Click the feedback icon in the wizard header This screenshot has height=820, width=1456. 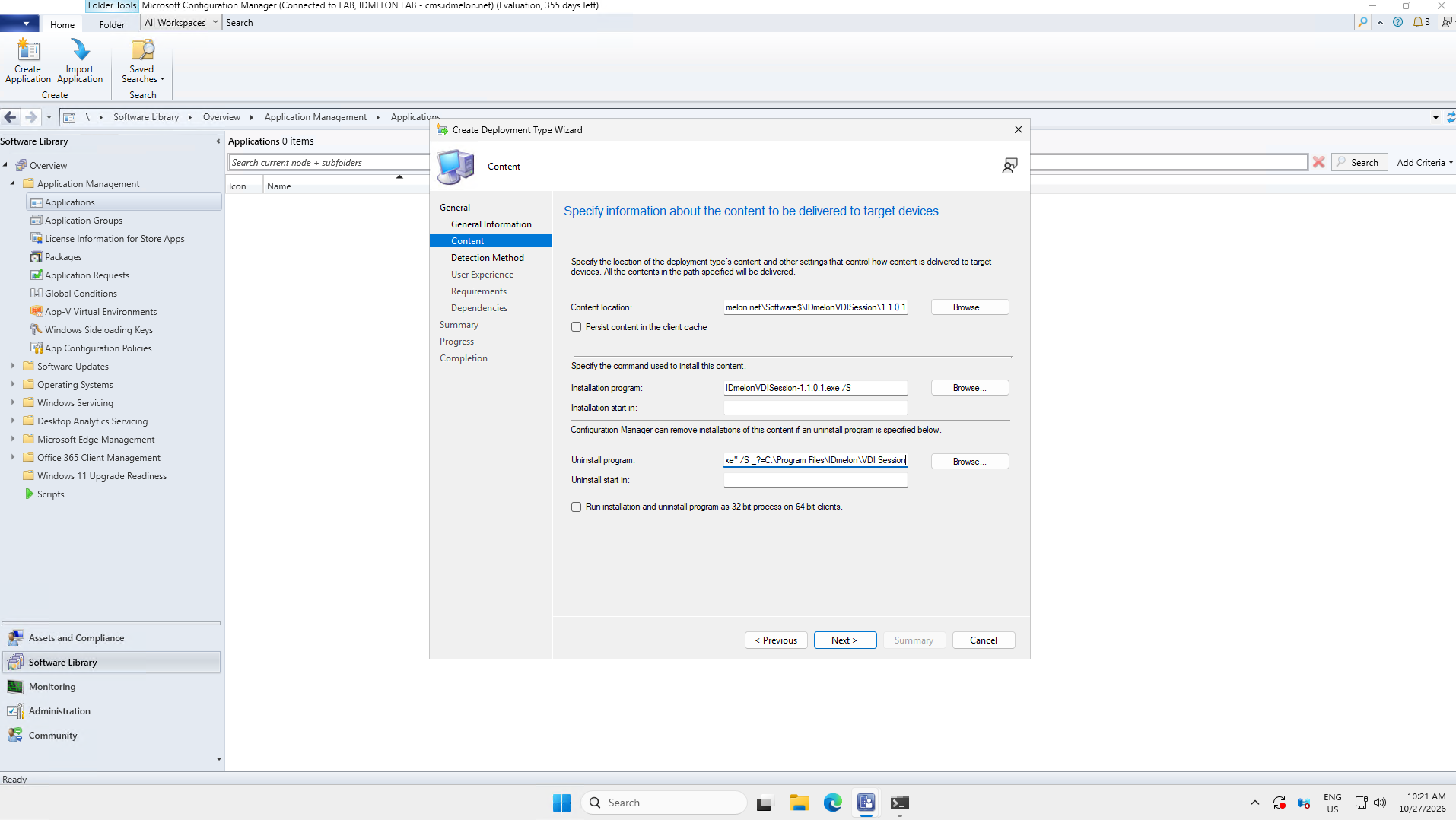1009,166
